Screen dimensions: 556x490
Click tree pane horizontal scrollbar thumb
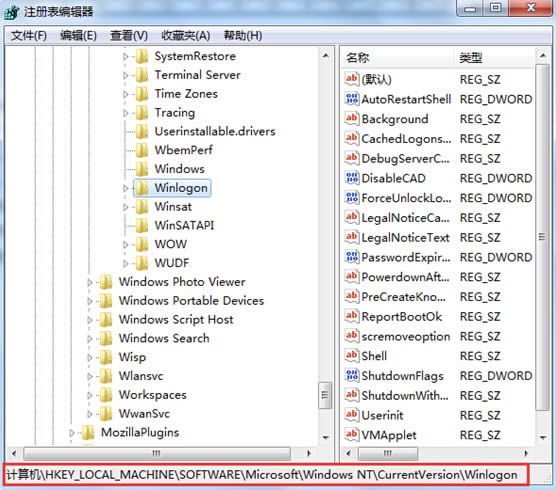point(156,453)
